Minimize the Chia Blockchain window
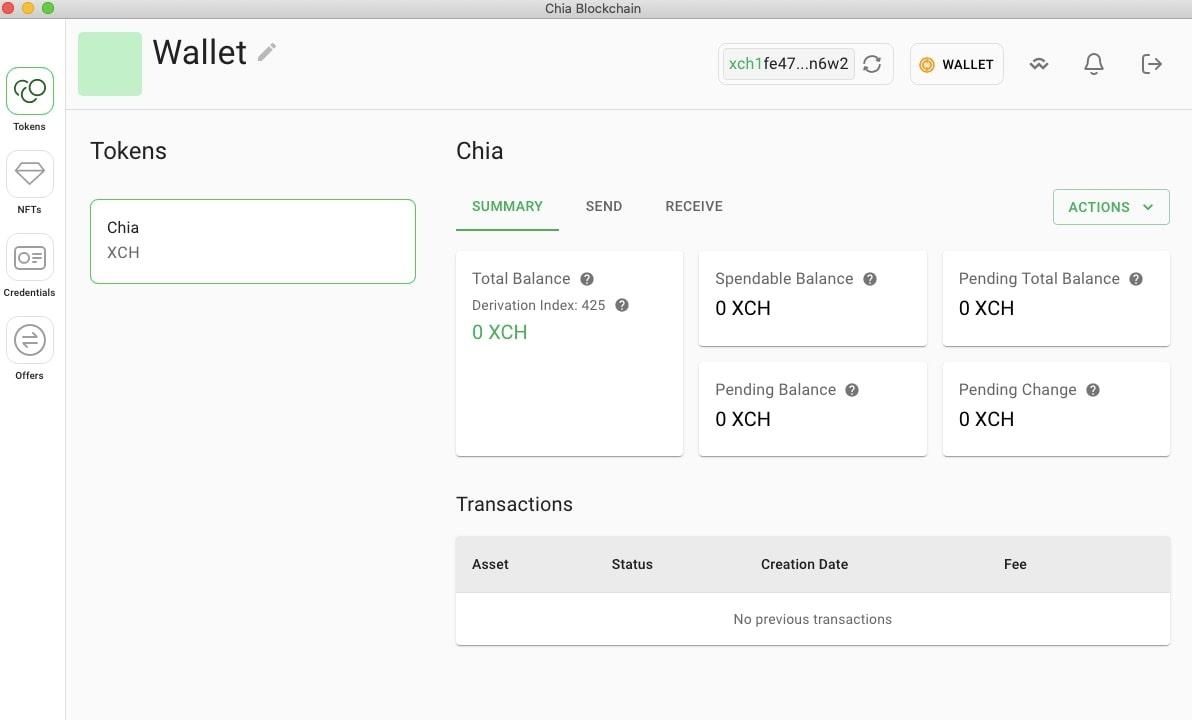1192x720 pixels. click(28, 8)
